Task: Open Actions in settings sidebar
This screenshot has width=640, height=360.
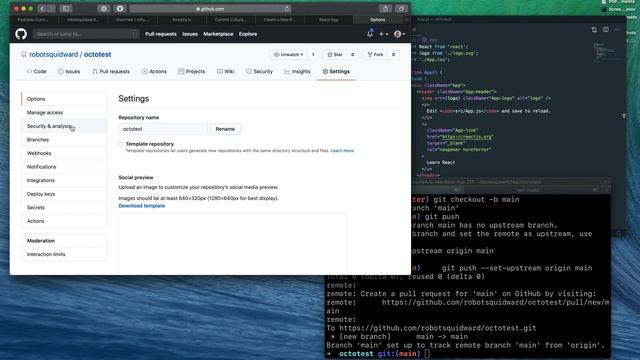Action: pos(64,221)
